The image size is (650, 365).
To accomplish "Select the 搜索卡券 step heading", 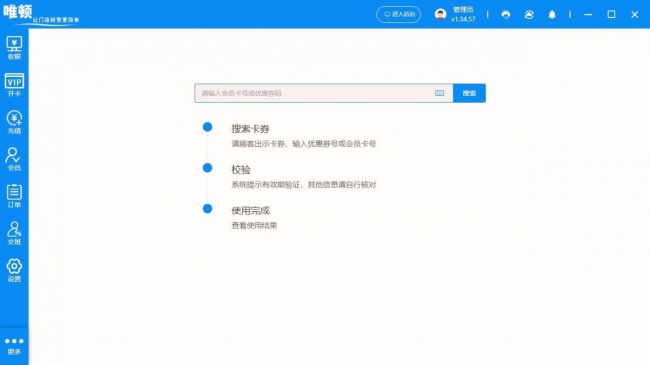I will pos(250,129).
